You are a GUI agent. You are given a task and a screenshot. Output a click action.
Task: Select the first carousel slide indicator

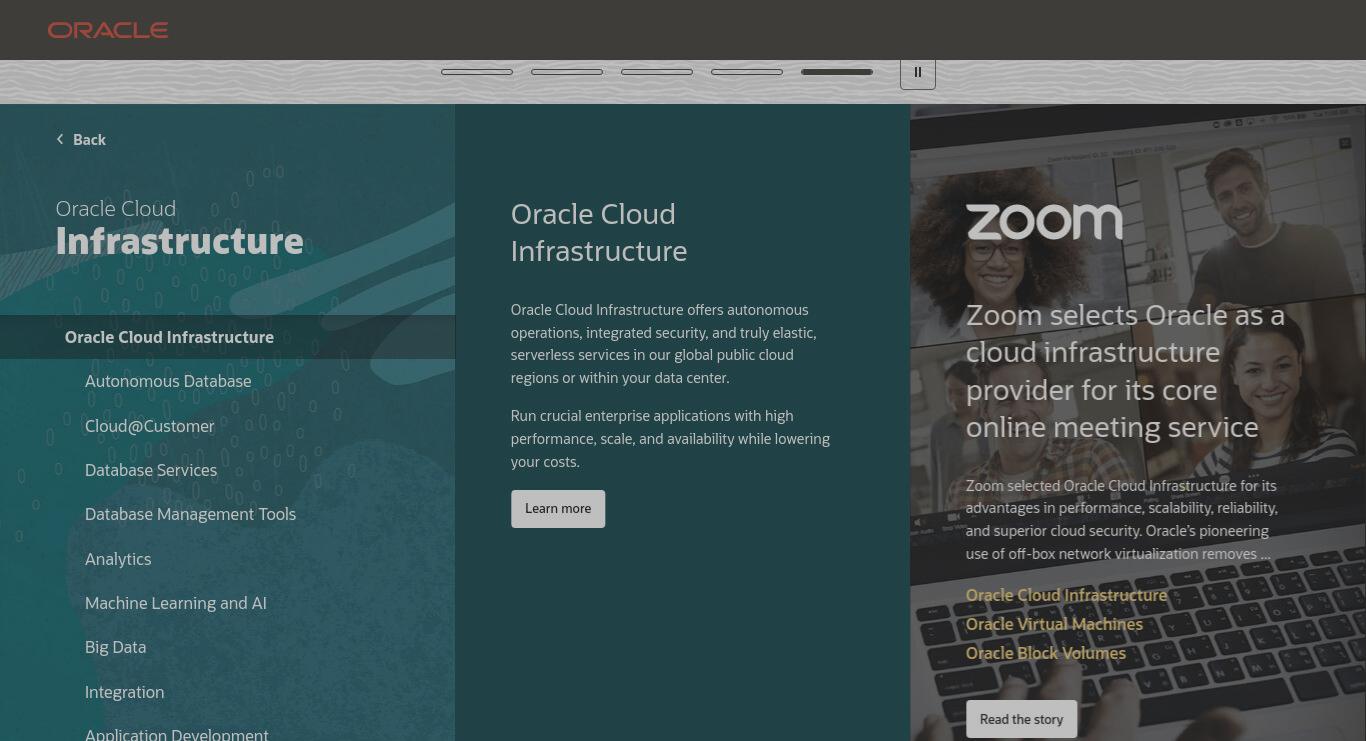(477, 72)
